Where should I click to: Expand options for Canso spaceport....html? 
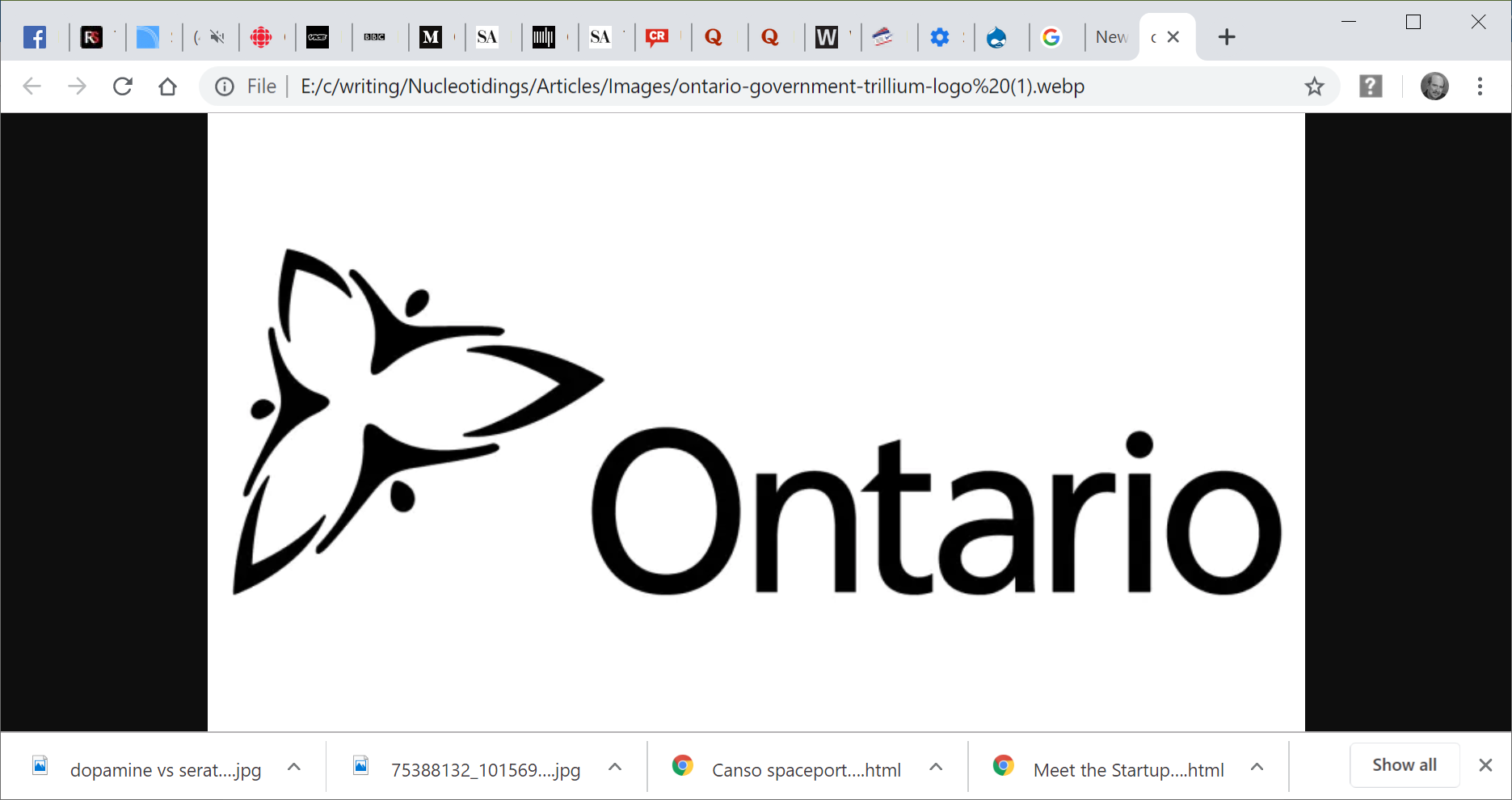pos(936,768)
